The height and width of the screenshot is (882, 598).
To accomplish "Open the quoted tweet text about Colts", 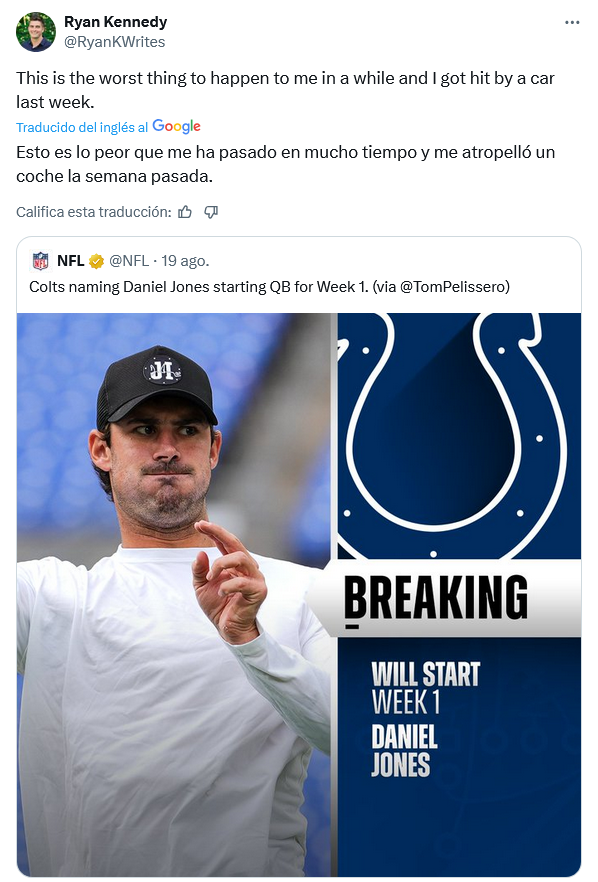I will pyautogui.click(x=269, y=287).
